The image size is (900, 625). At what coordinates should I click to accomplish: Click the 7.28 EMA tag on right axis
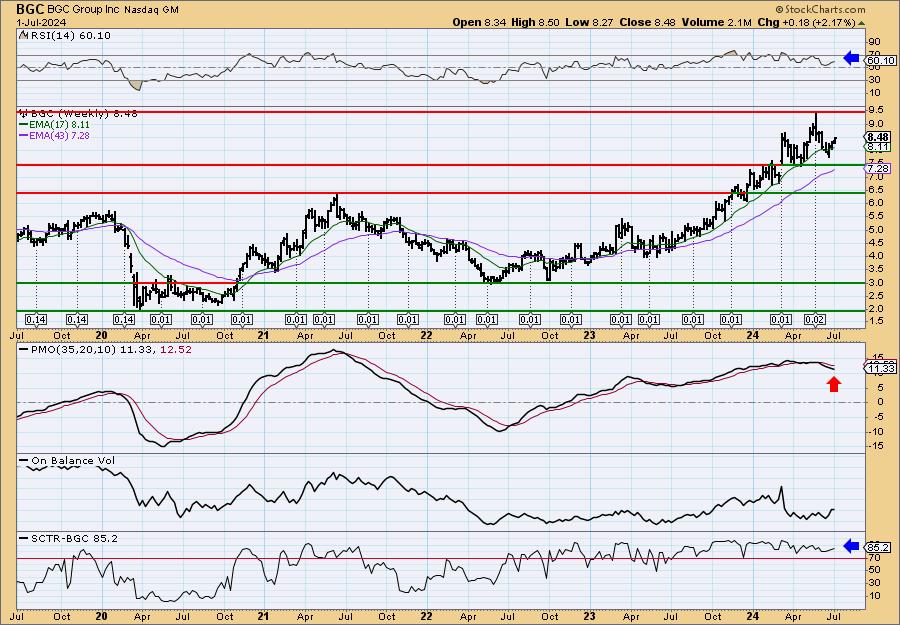point(879,168)
